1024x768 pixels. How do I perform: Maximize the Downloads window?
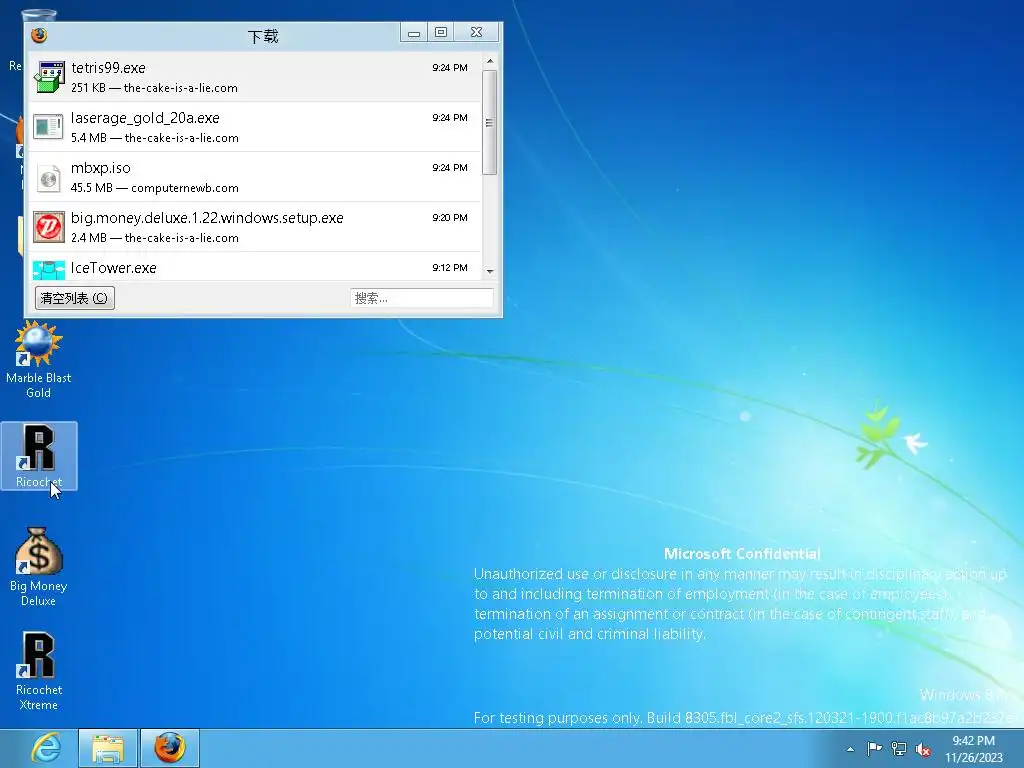[441, 32]
